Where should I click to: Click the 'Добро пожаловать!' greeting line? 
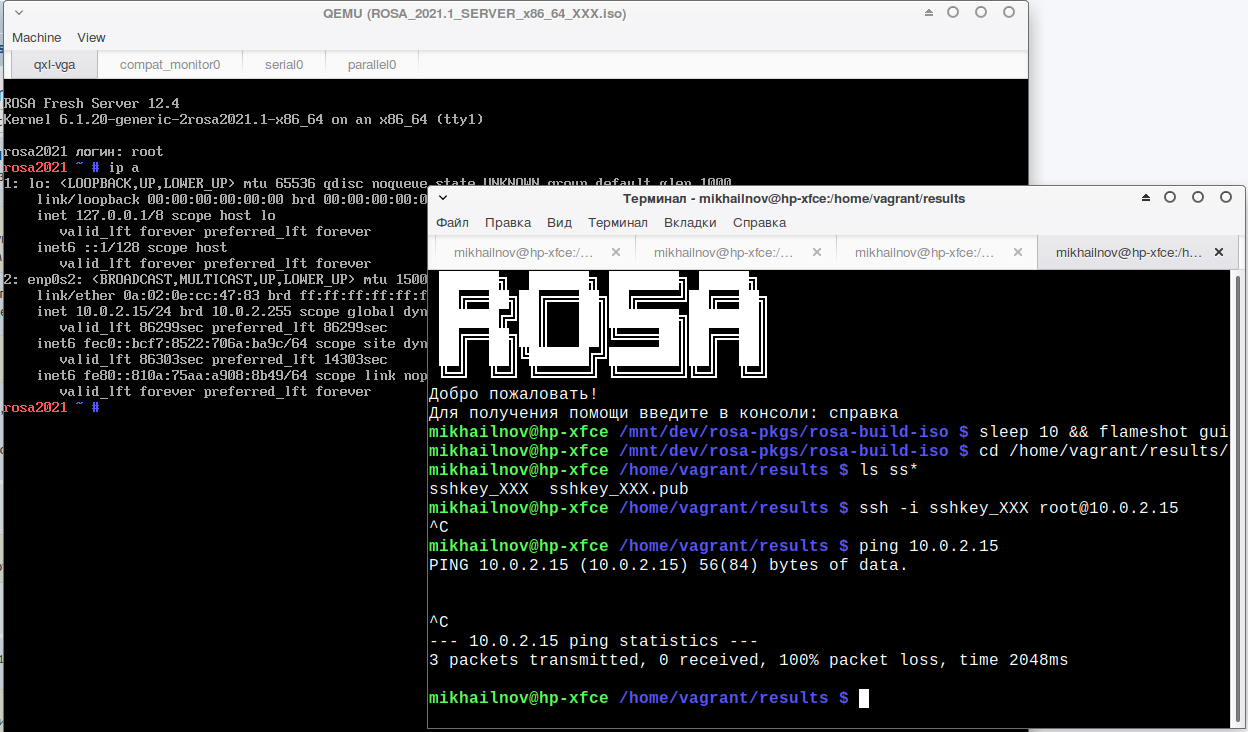[x=514, y=394]
